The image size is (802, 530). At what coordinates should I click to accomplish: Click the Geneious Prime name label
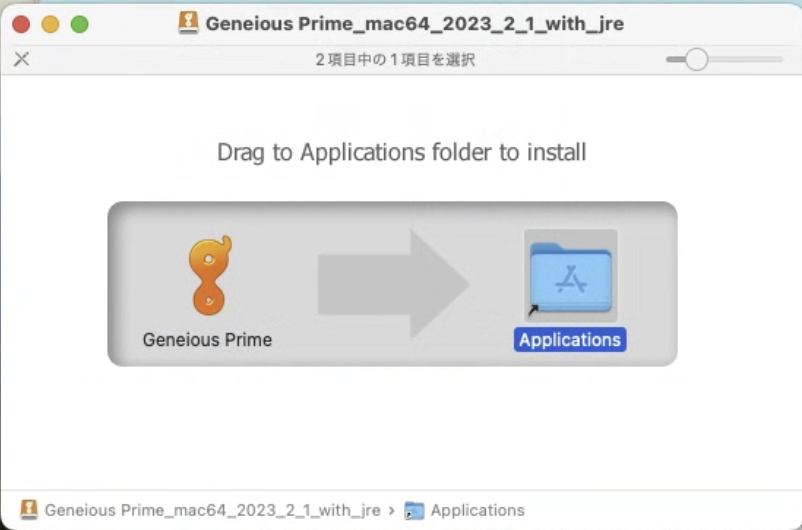pyautogui.click(x=207, y=340)
